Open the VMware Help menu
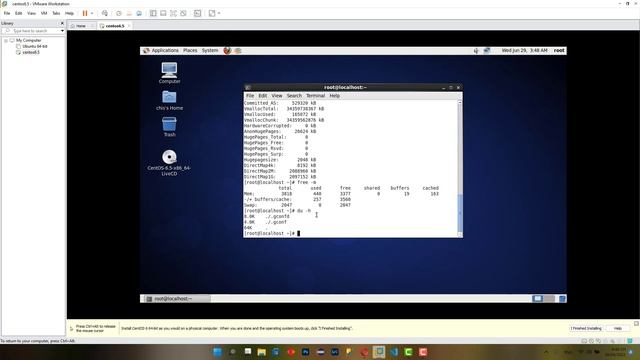 coord(69,13)
